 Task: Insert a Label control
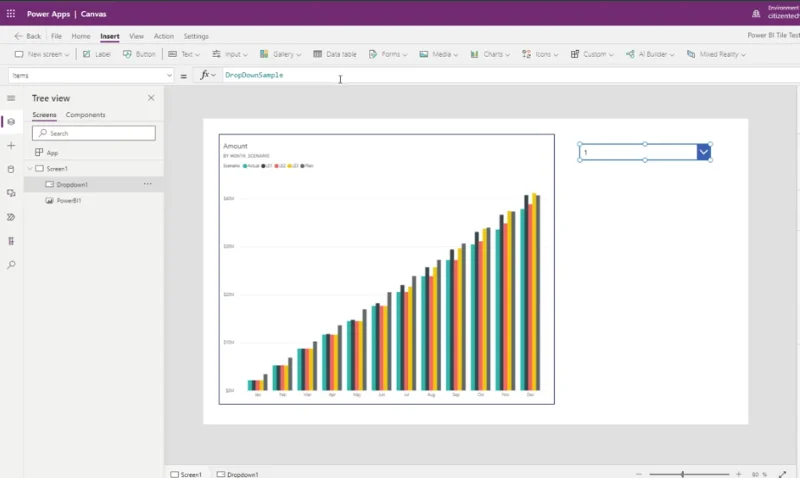96,54
